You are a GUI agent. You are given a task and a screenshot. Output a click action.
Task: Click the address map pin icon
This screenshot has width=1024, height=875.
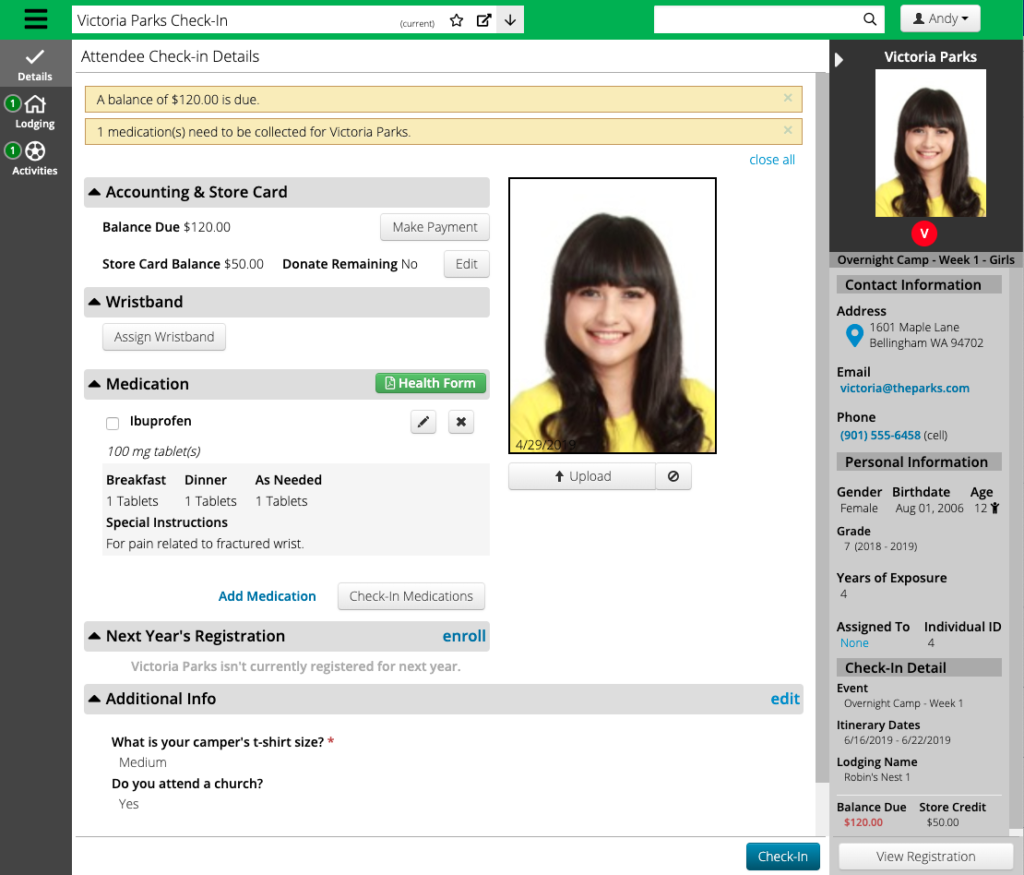pyautogui.click(x=854, y=336)
